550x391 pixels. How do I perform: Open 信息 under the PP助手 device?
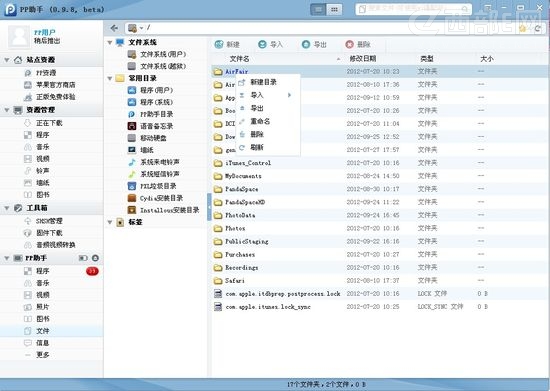[42, 343]
